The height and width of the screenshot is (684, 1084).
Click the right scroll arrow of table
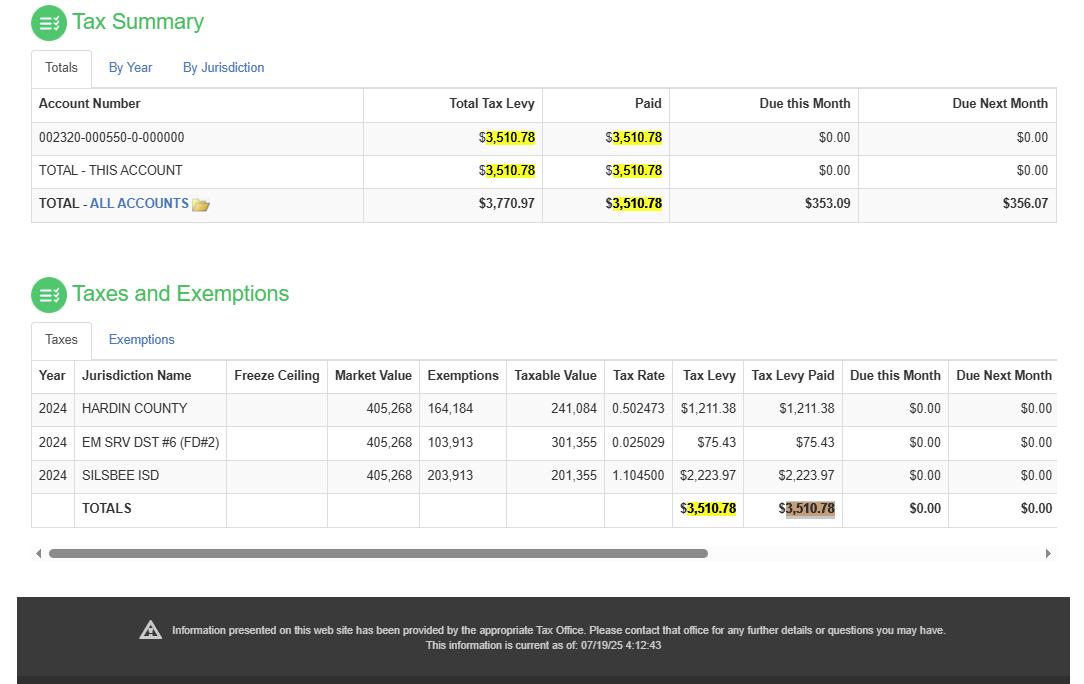[1048, 553]
